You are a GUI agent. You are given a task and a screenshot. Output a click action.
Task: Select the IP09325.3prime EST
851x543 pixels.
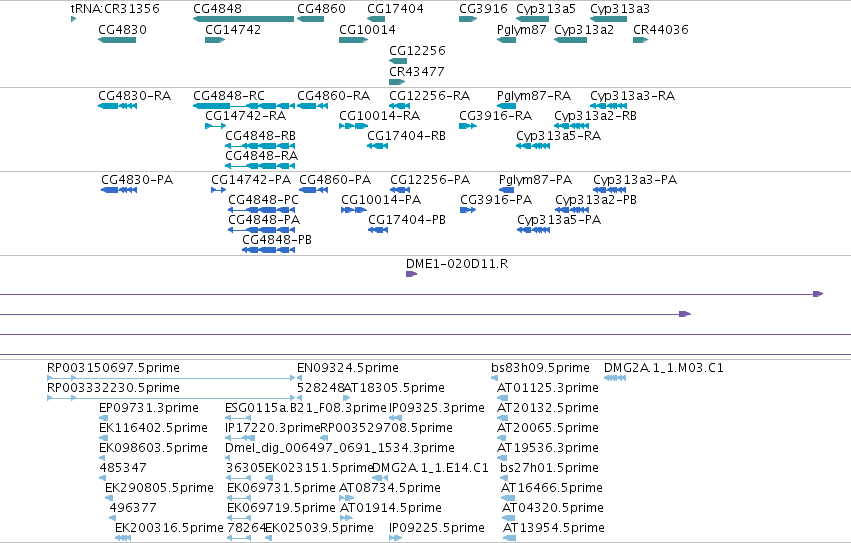click(x=395, y=418)
